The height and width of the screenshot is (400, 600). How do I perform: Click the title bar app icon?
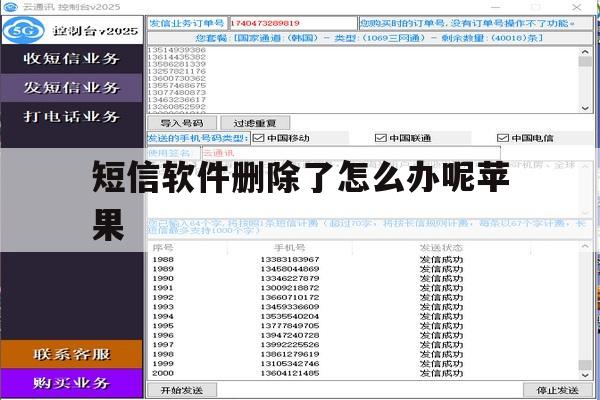(x=10, y=7)
